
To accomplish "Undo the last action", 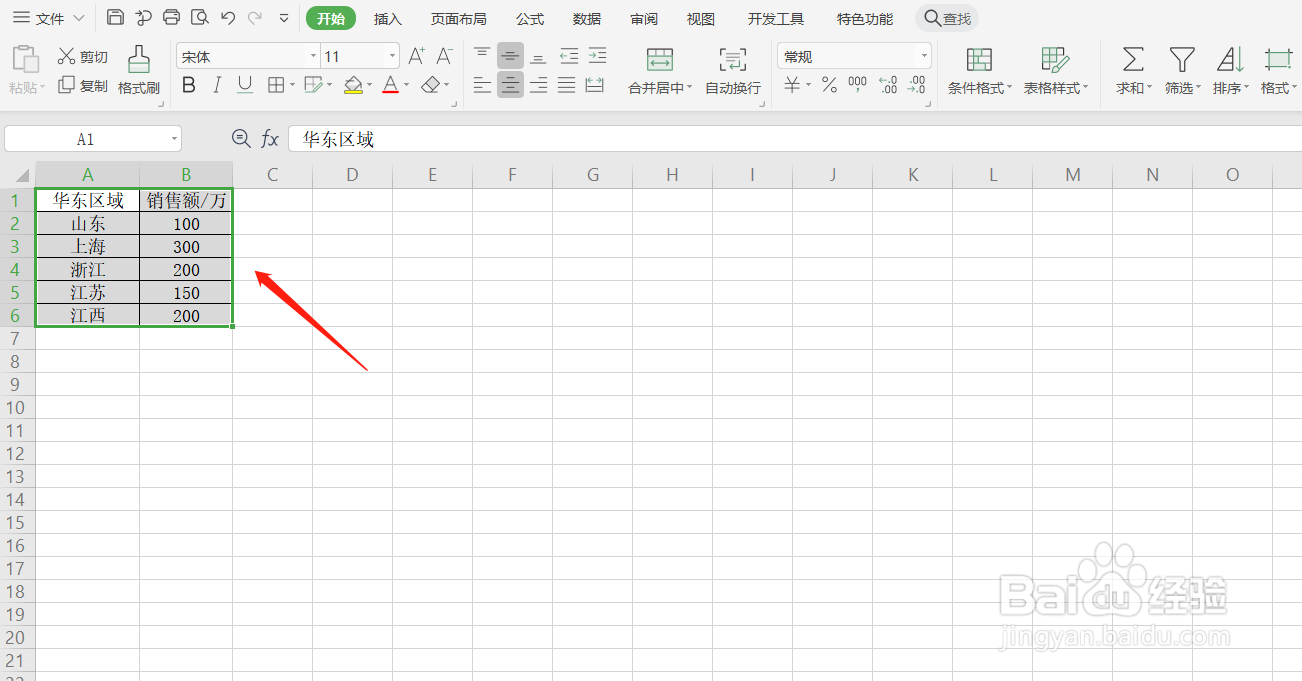I will 228,18.
